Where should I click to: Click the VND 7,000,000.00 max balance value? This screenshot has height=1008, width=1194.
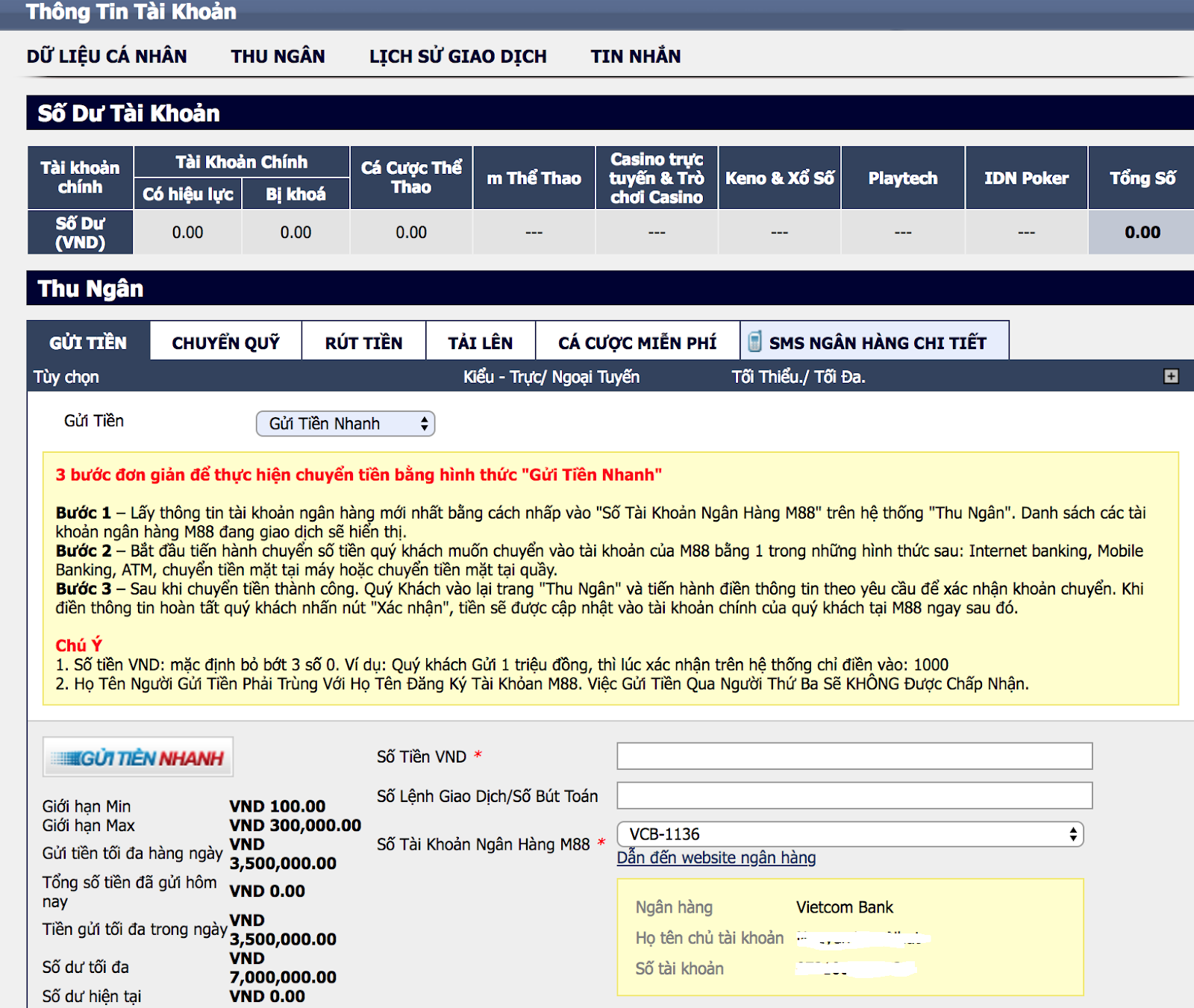point(283,968)
